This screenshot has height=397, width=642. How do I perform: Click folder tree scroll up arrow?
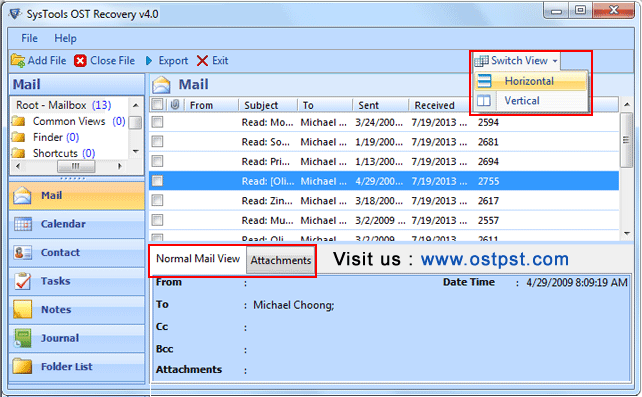coord(136,105)
